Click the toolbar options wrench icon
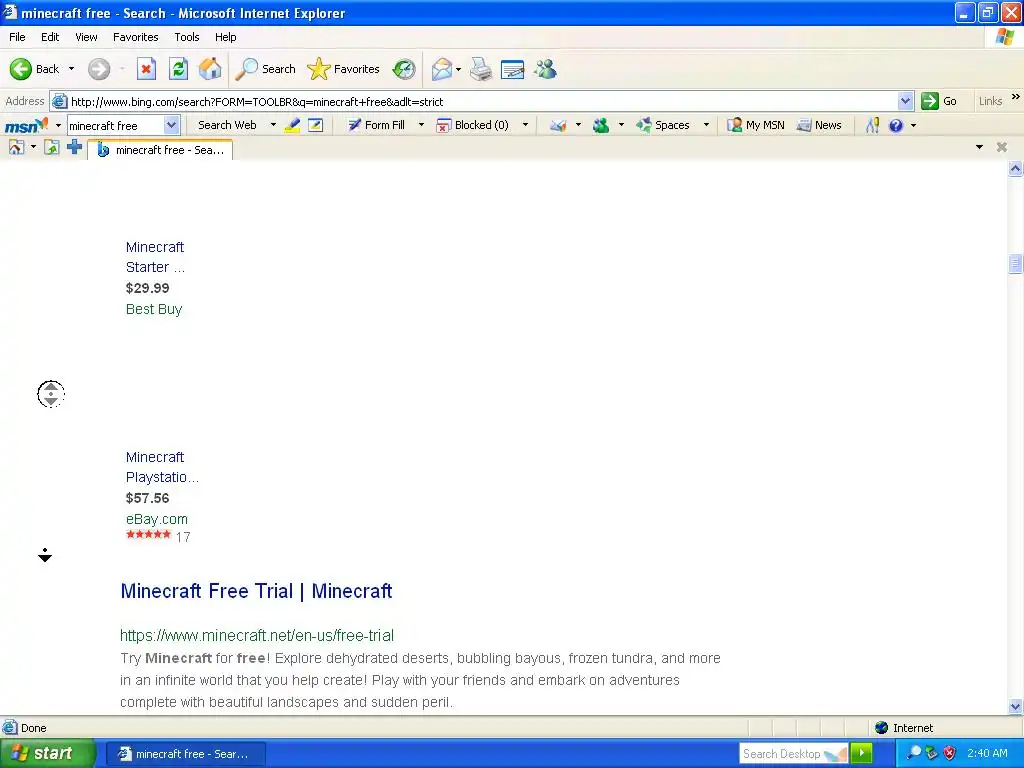Image resolution: width=1024 pixels, height=768 pixels. point(872,125)
